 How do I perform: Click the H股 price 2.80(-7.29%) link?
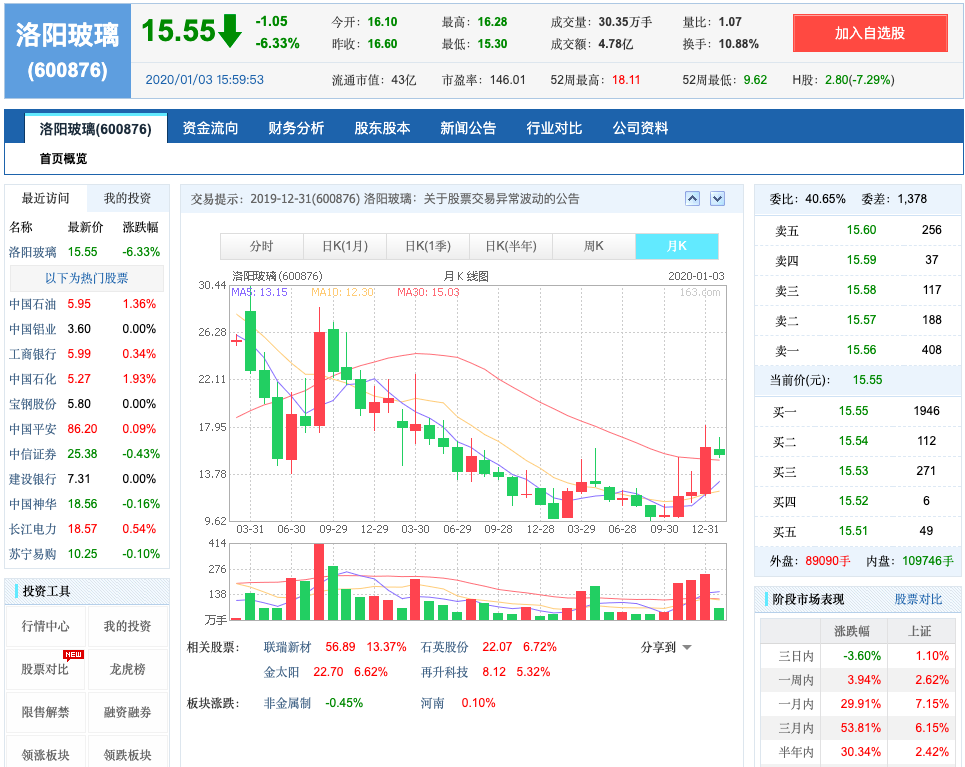point(860,80)
